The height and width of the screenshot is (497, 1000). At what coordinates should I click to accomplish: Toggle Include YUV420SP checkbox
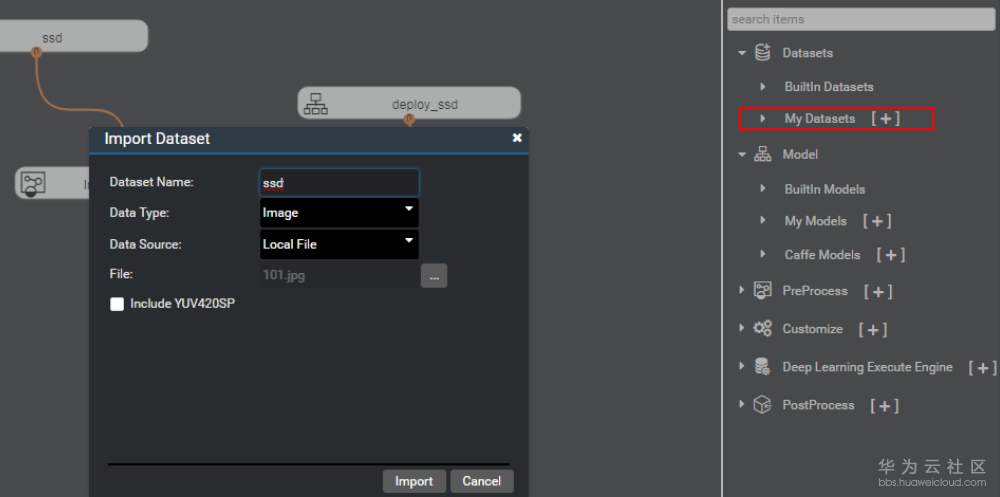pyautogui.click(x=117, y=304)
